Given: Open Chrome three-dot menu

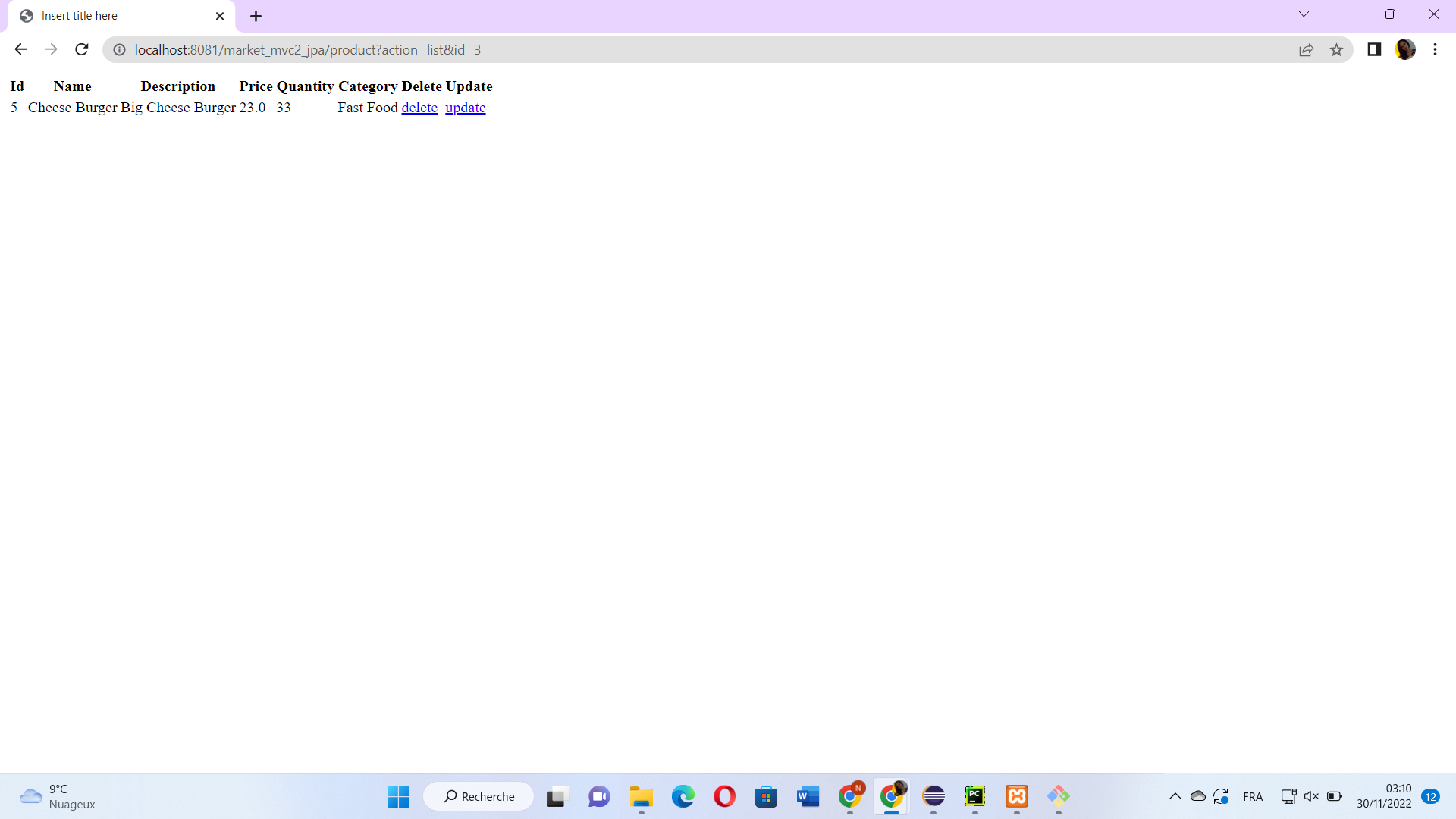Looking at the screenshot, I should pyautogui.click(x=1435, y=49).
